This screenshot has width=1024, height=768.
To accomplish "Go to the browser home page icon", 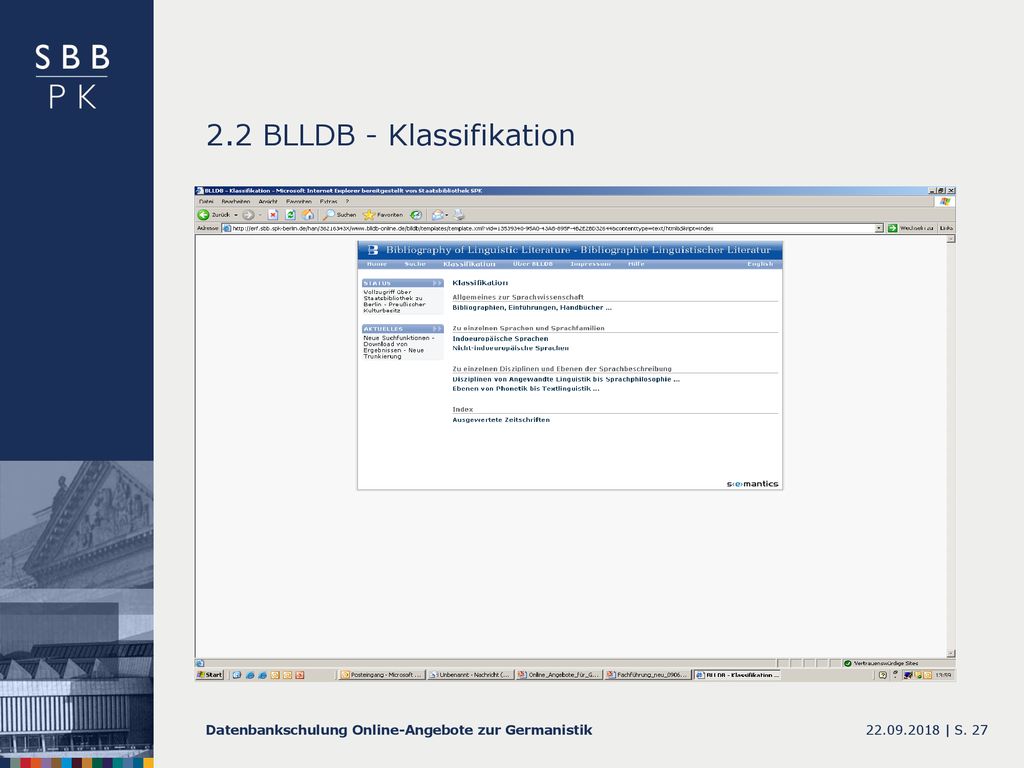I will pos(308,215).
